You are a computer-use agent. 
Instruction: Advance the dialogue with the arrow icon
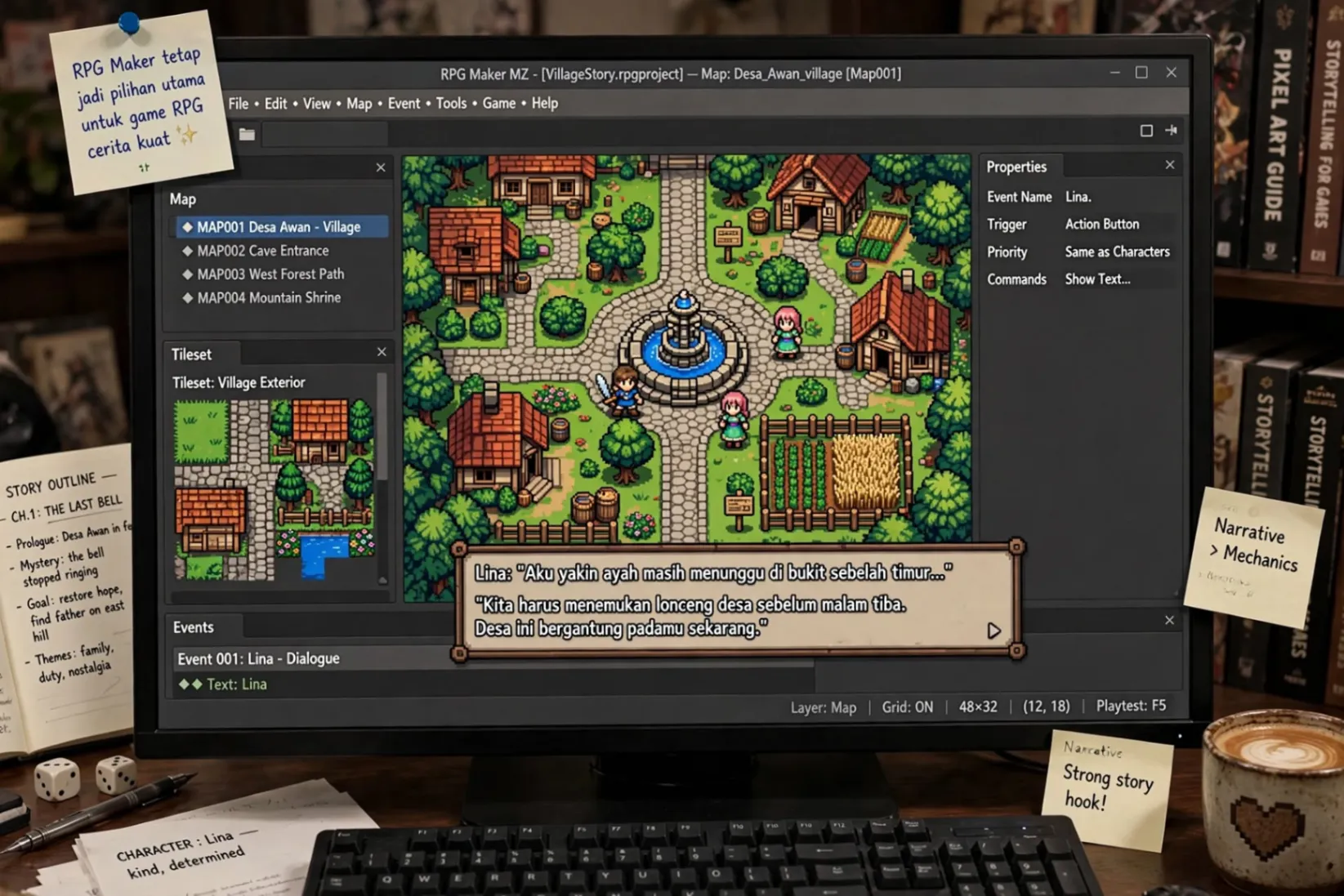point(993,631)
